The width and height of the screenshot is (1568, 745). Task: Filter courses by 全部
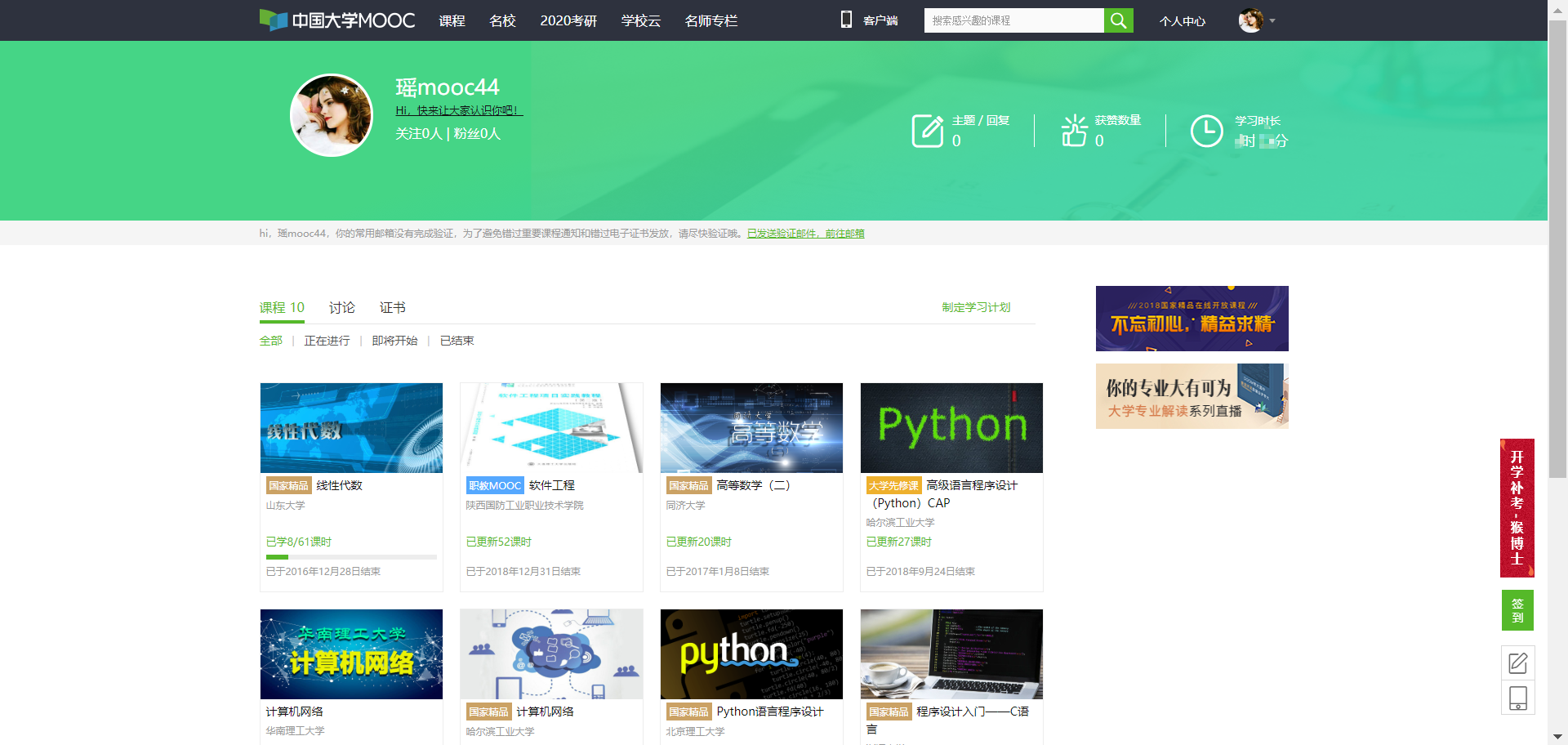[x=271, y=341]
